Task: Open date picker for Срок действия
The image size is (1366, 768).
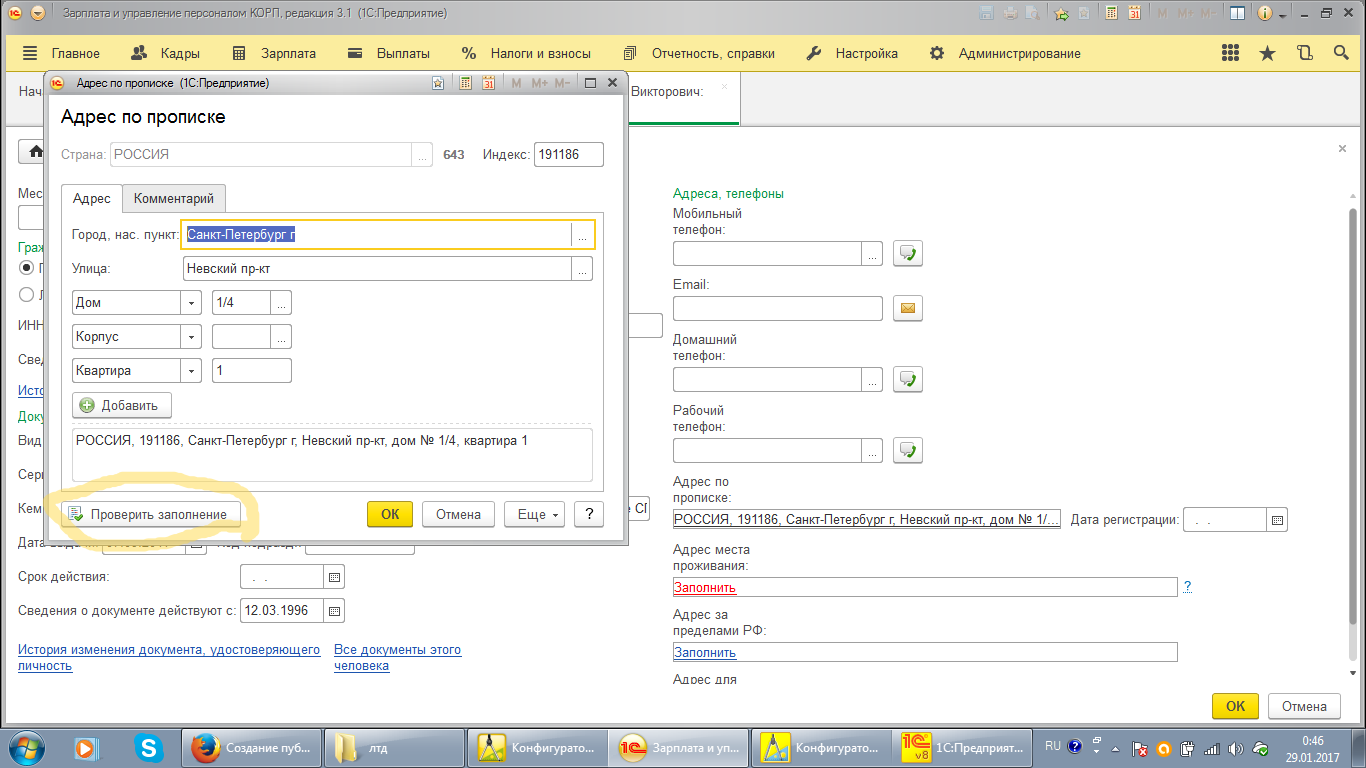Action: pyautogui.click(x=334, y=577)
